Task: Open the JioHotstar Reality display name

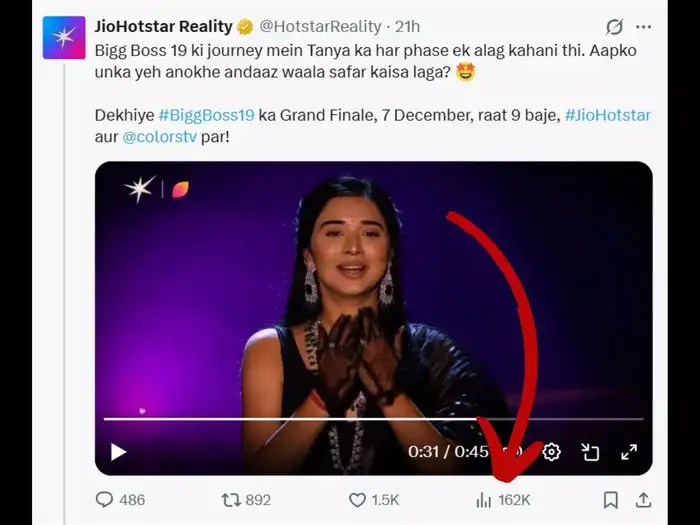Action: [163, 26]
